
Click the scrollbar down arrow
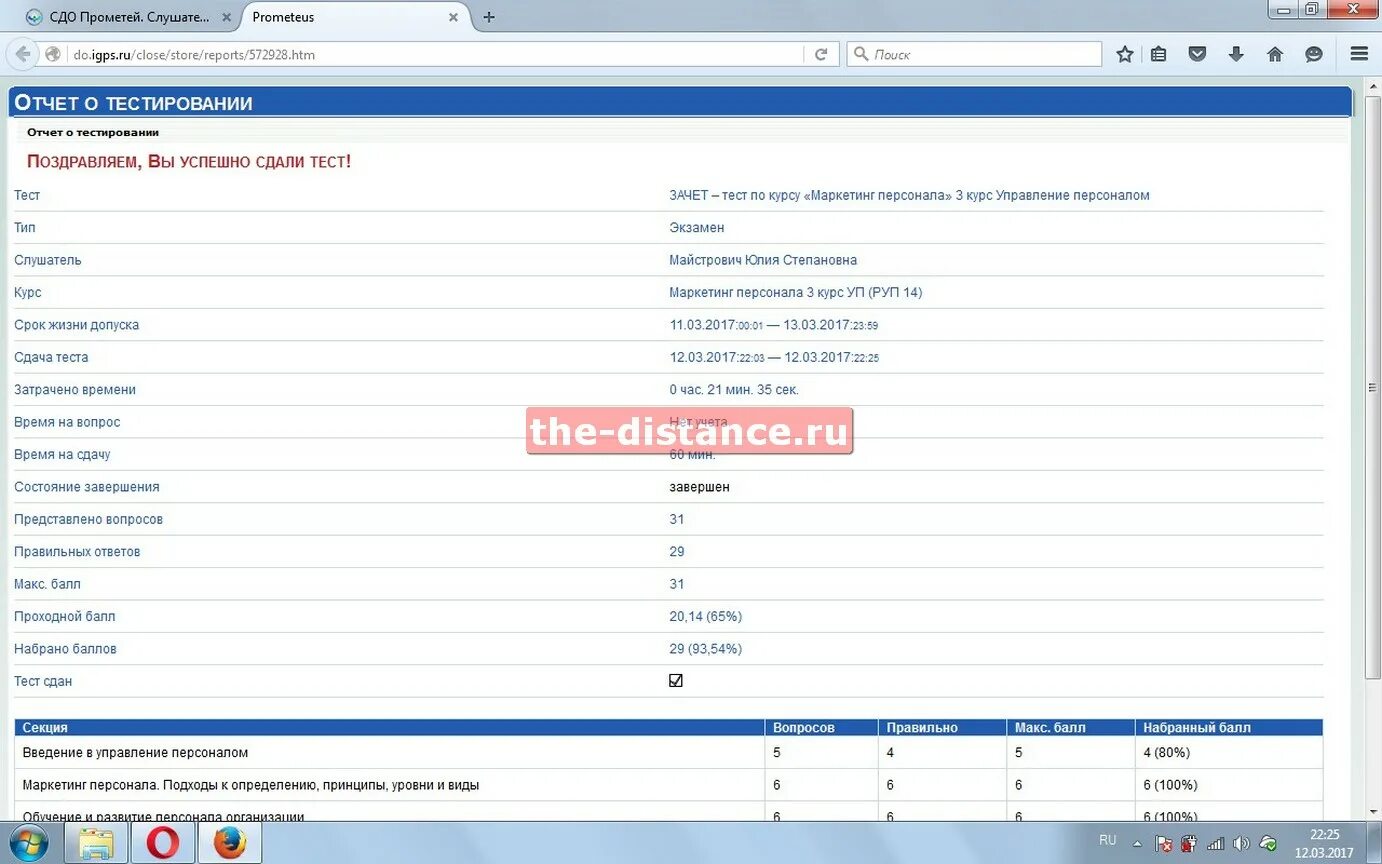(1374, 810)
